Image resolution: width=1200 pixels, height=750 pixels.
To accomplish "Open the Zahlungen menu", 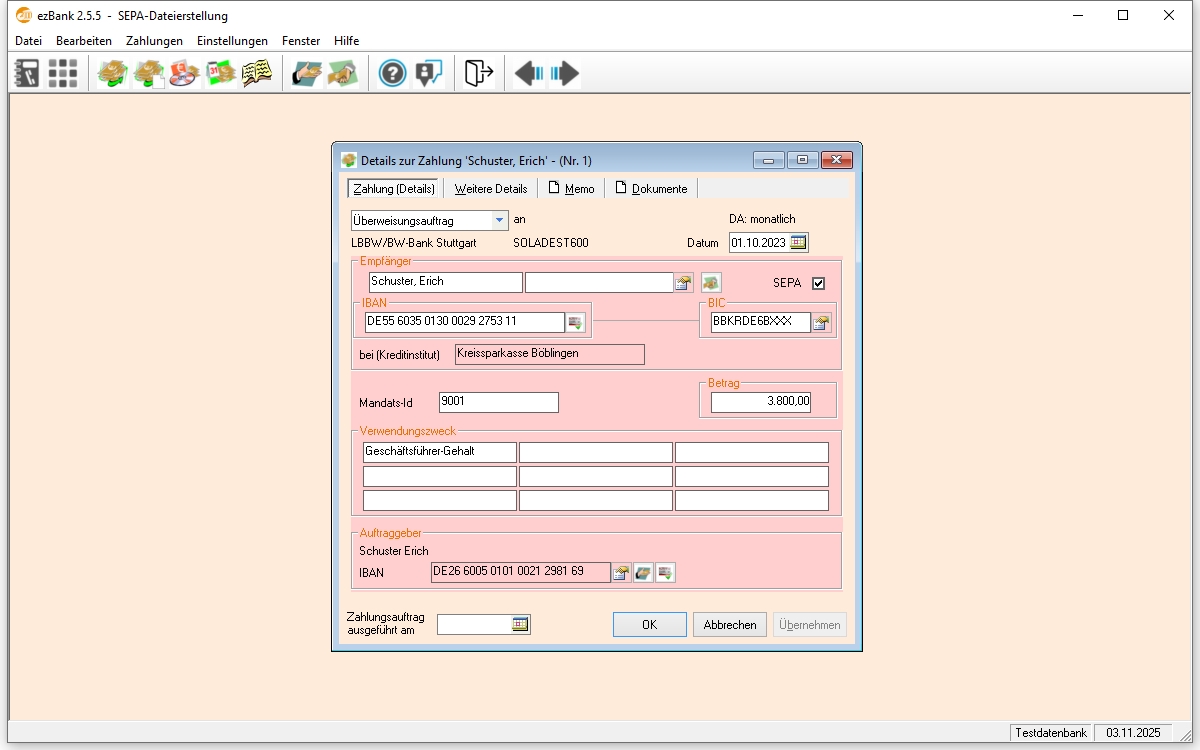I will pos(154,41).
